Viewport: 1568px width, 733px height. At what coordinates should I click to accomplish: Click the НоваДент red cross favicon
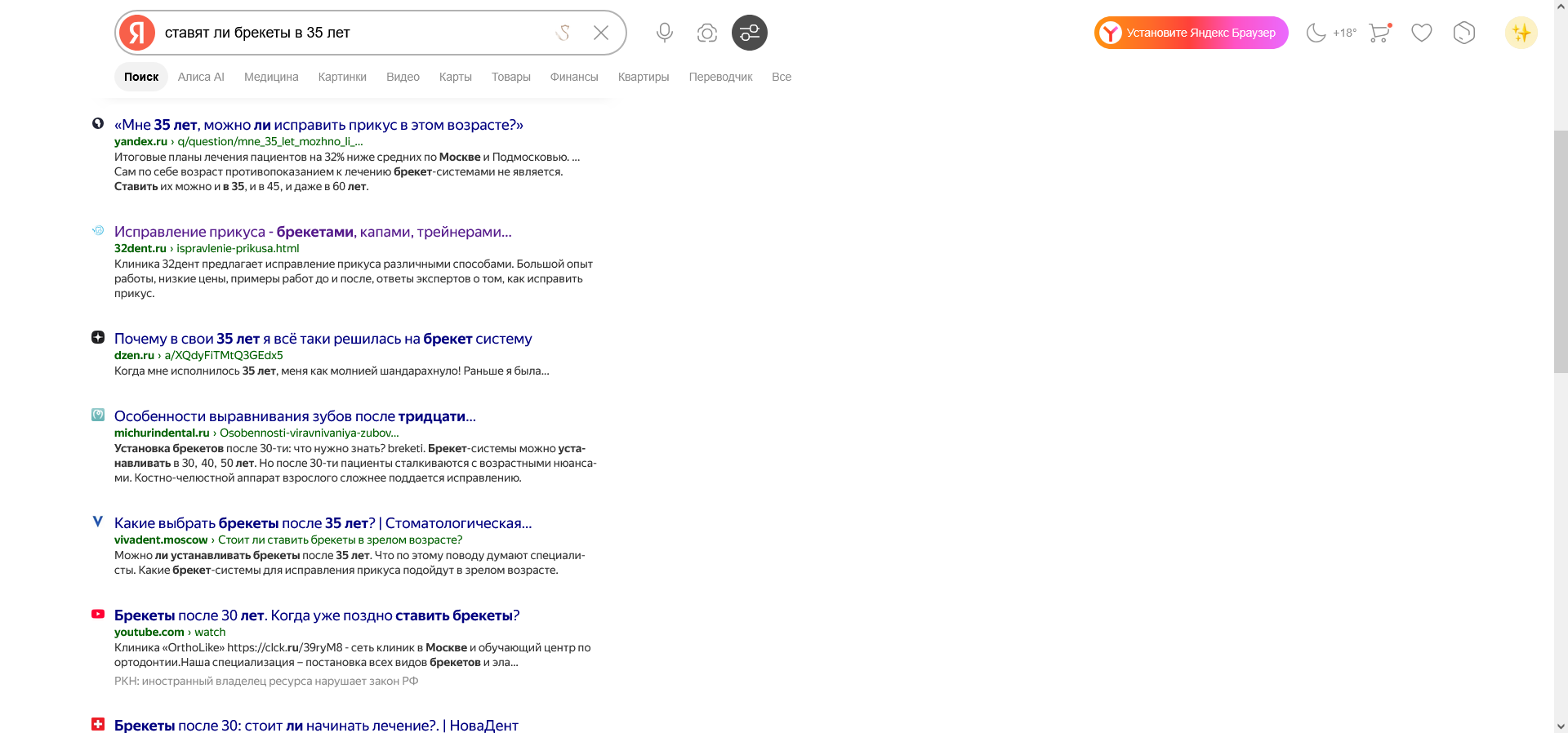(98, 724)
